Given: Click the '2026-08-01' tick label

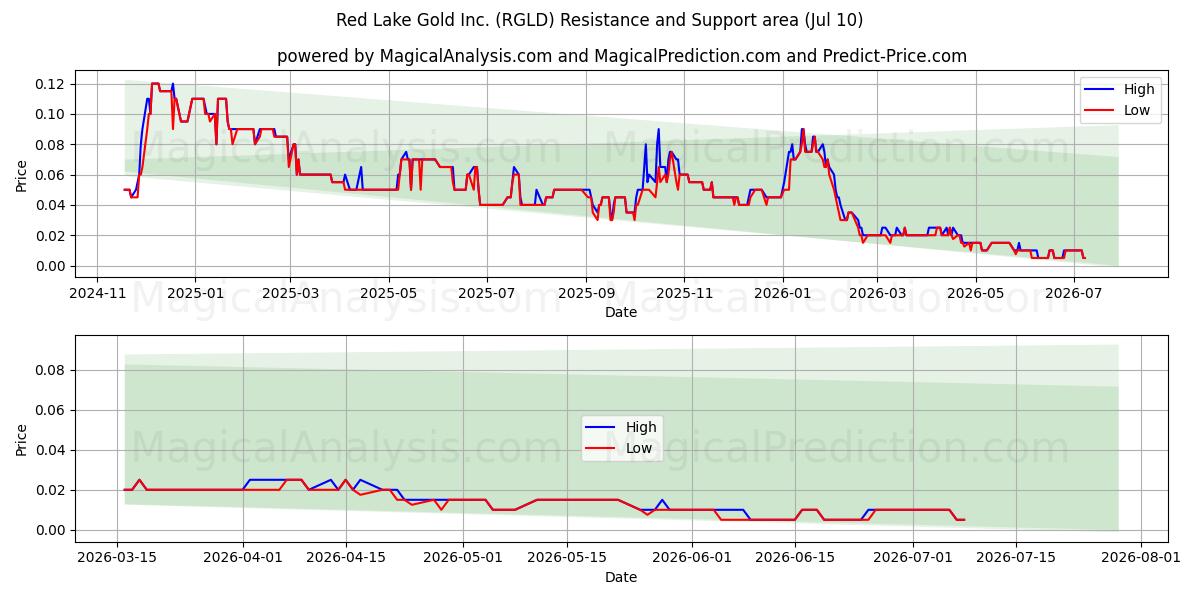Looking at the screenshot, I should [x=1143, y=557].
